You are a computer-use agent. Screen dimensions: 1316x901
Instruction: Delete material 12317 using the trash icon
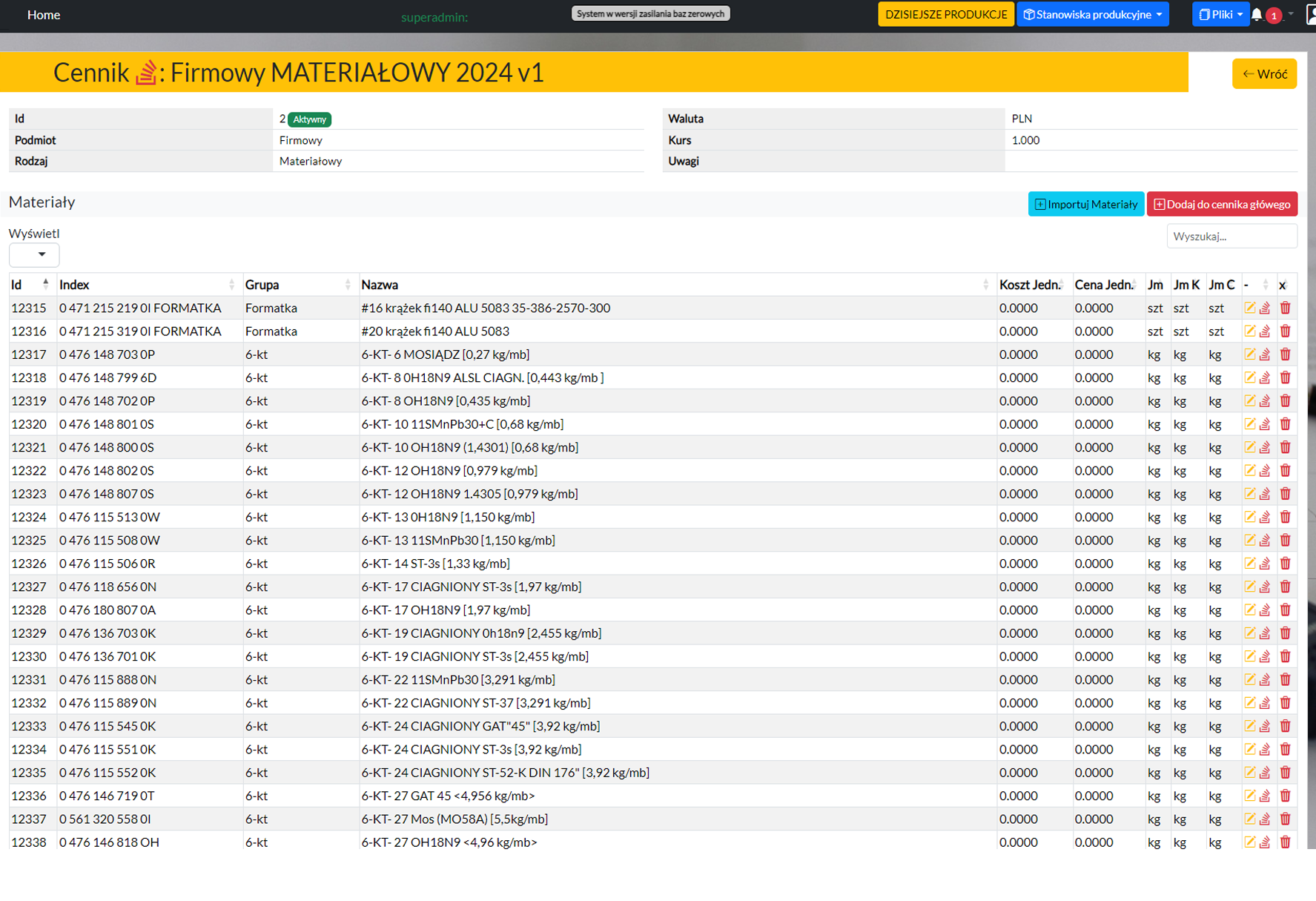click(1285, 354)
